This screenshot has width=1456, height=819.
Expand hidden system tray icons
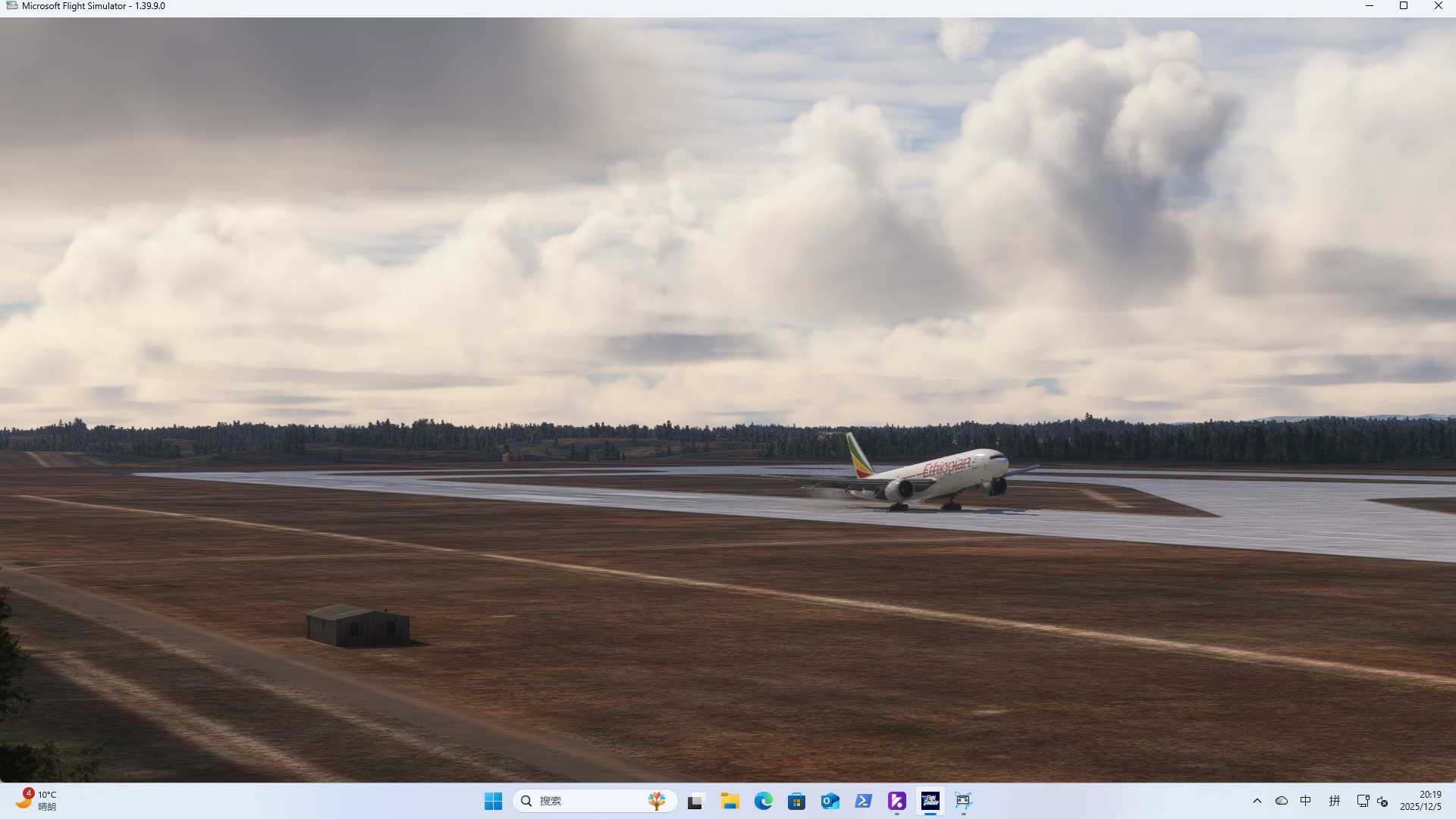pyautogui.click(x=1257, y=801)
